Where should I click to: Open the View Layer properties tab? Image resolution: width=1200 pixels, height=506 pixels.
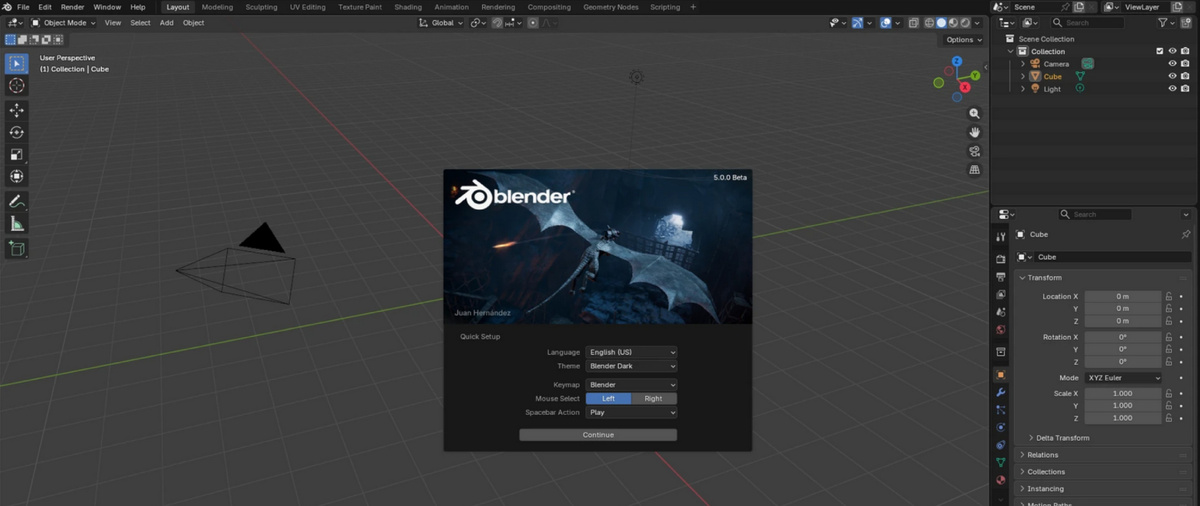pyautogui.click(x=1001, y=295)
